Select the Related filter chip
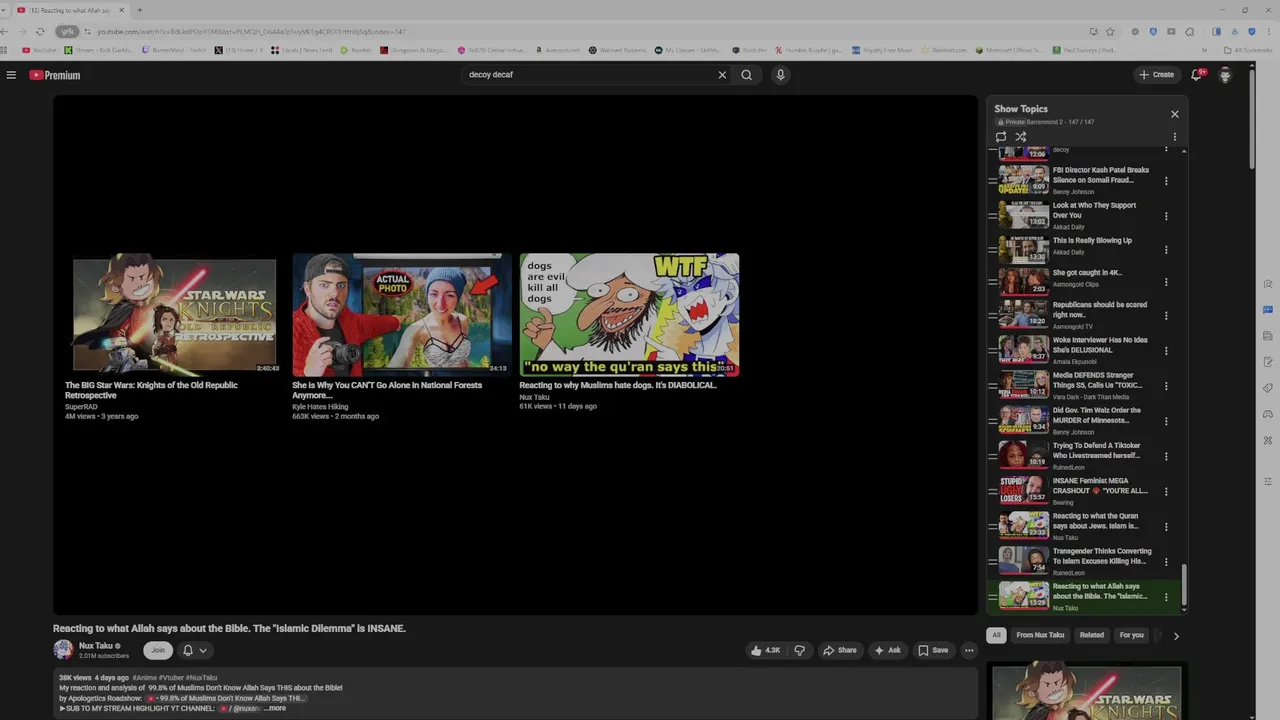 pos(1092,635)
